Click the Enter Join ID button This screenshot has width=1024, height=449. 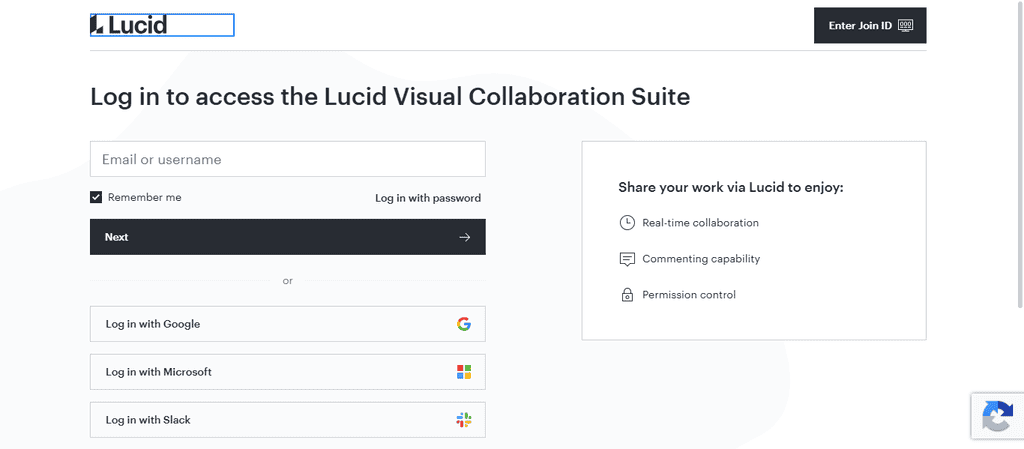pos(870,25)
